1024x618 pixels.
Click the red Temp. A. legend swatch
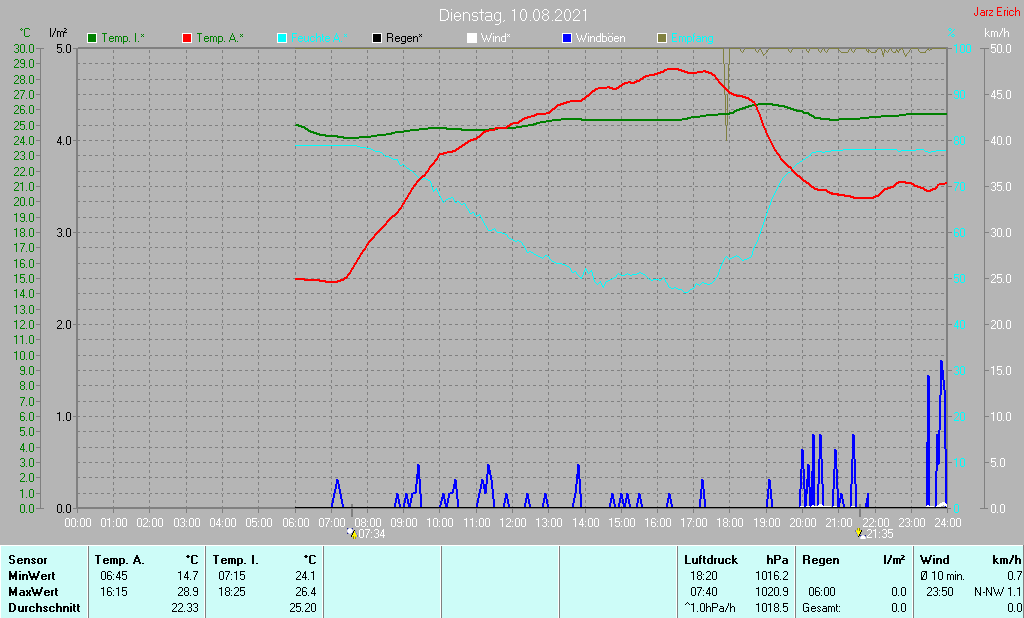[x=187, y=38]
